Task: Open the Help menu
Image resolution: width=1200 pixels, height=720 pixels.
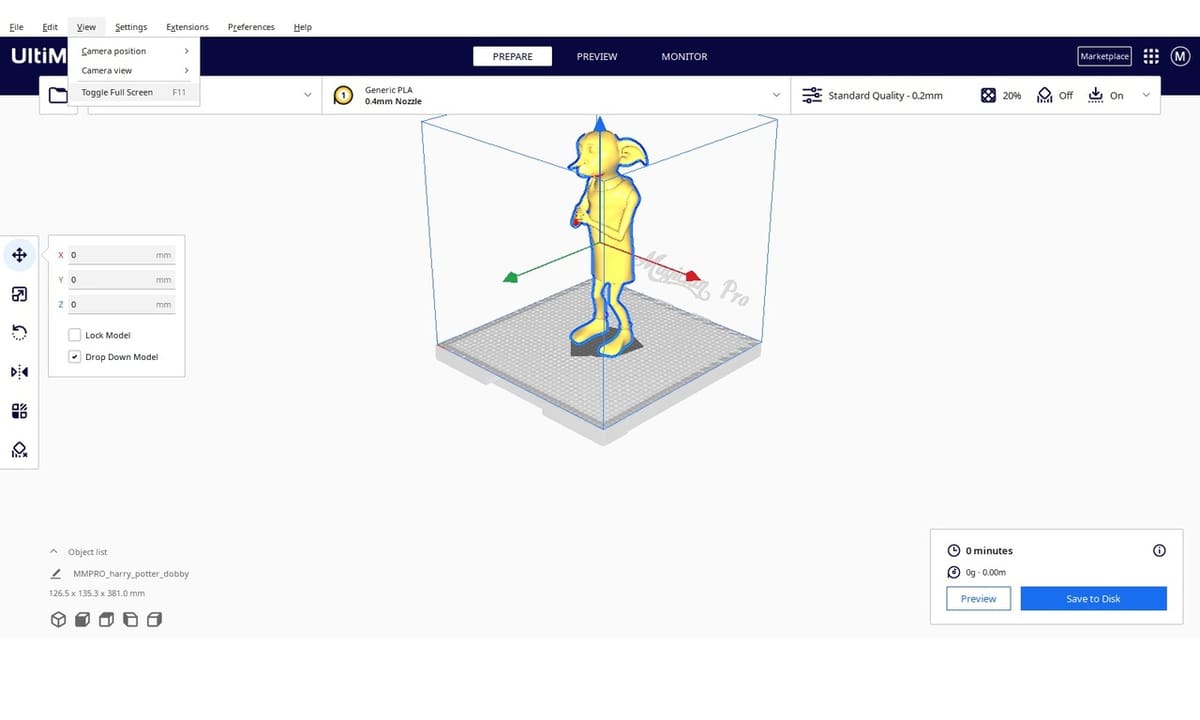Action: click(303, 27)
